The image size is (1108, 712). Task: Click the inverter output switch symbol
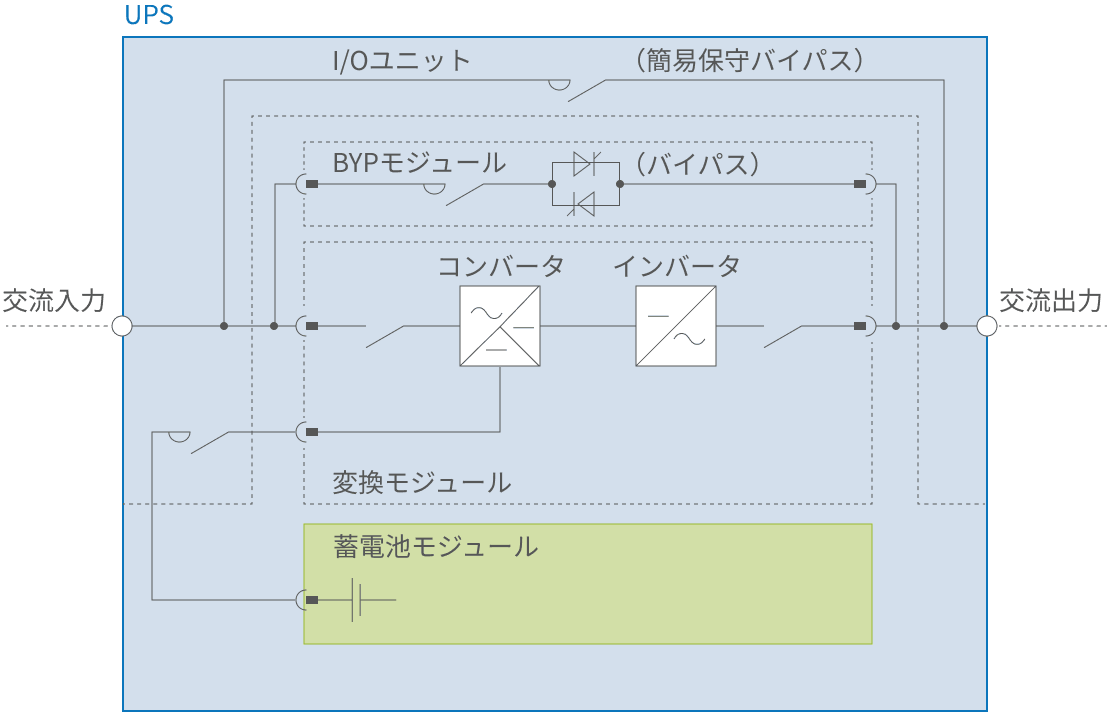click(783, 336)
